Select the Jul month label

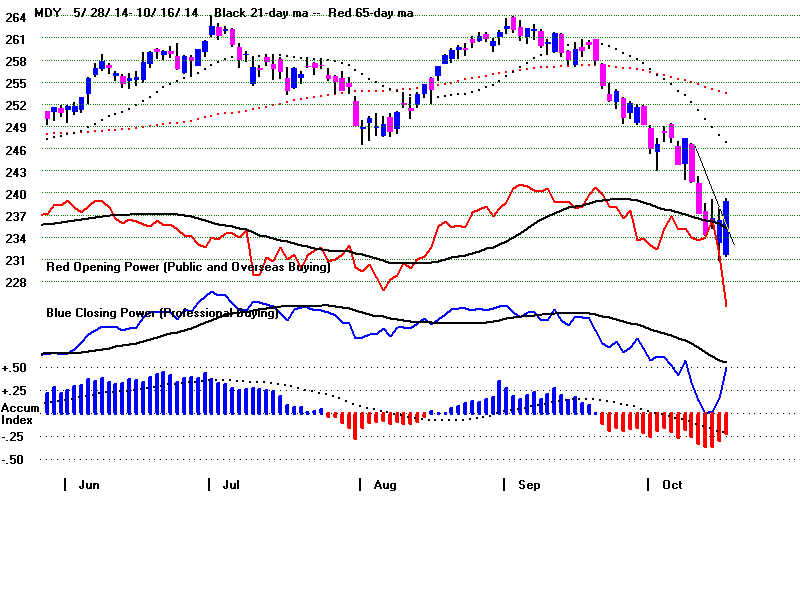coord(231,485)
